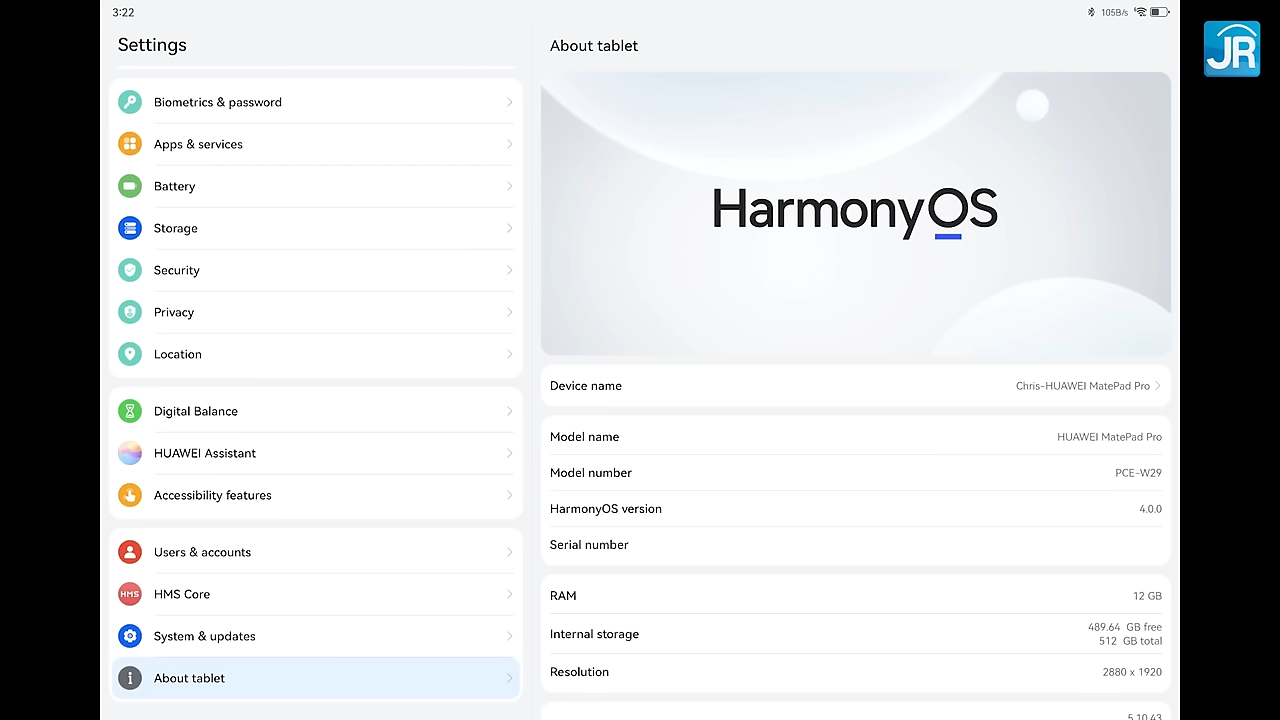
Task: Tap the 3:22 clock in status bar
Action: pyautogui.click(x=123, y=12)
